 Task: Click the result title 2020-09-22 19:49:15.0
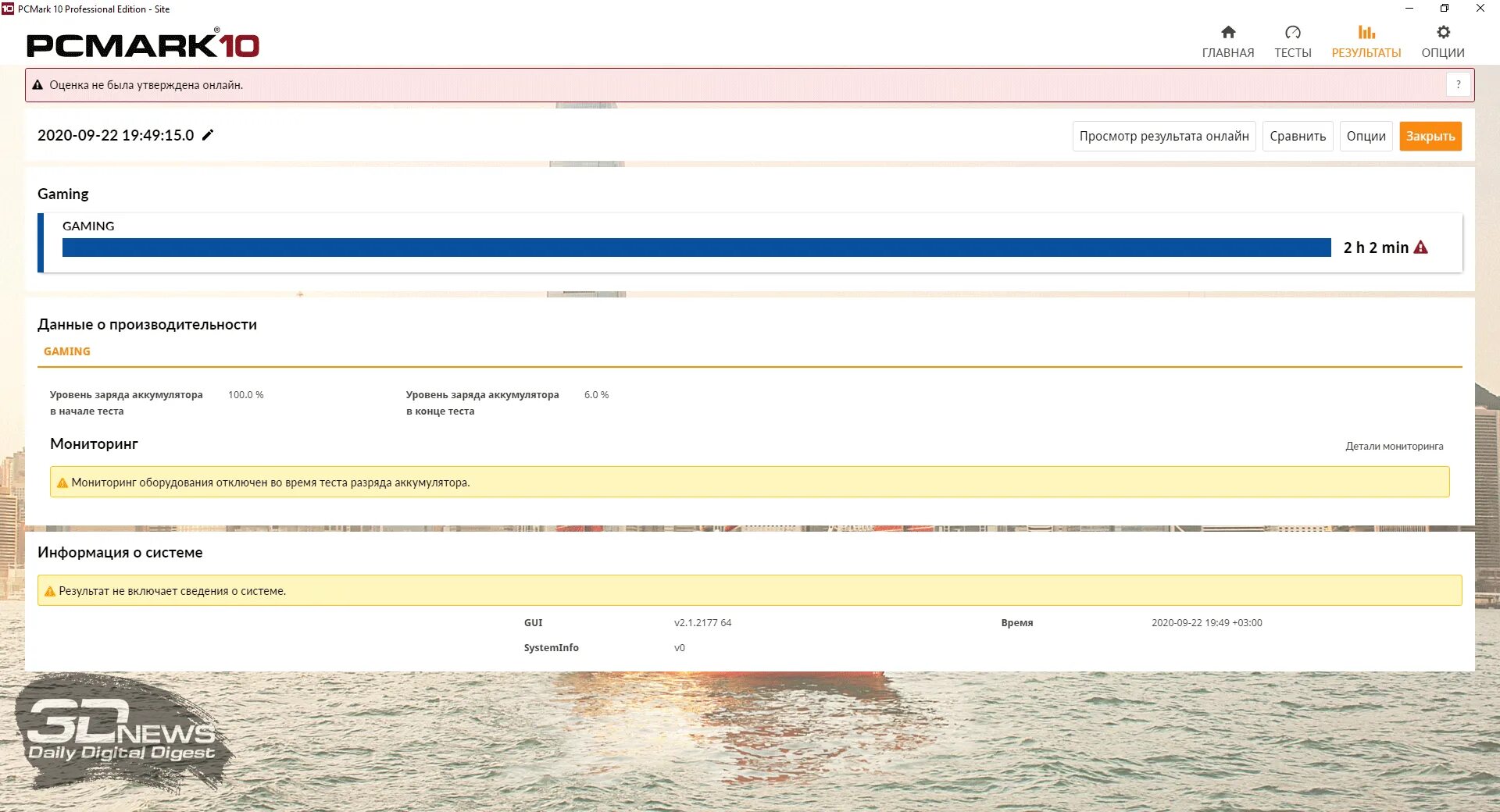(116, 135)
